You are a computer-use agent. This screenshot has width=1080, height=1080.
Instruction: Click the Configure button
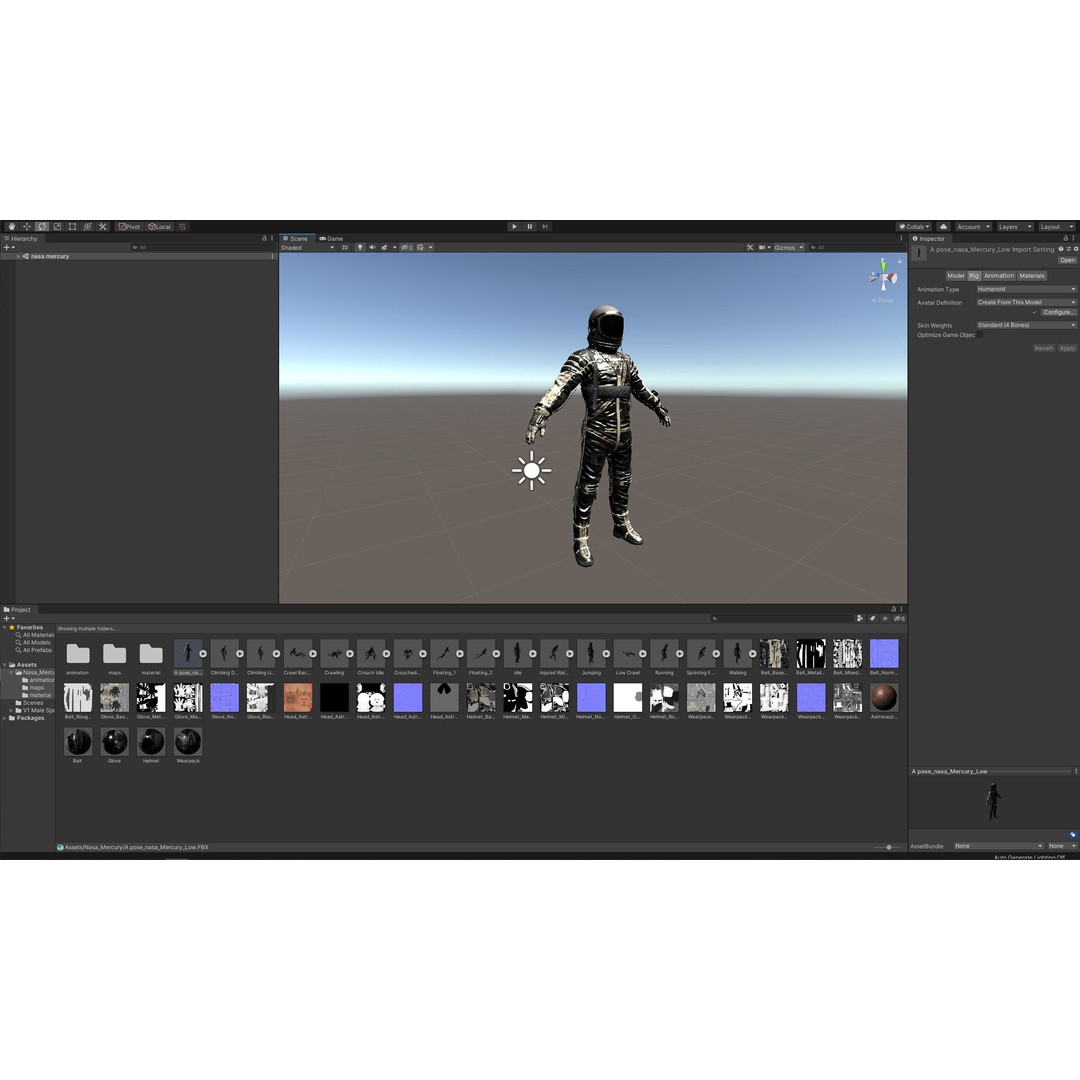coord(1059,312)
